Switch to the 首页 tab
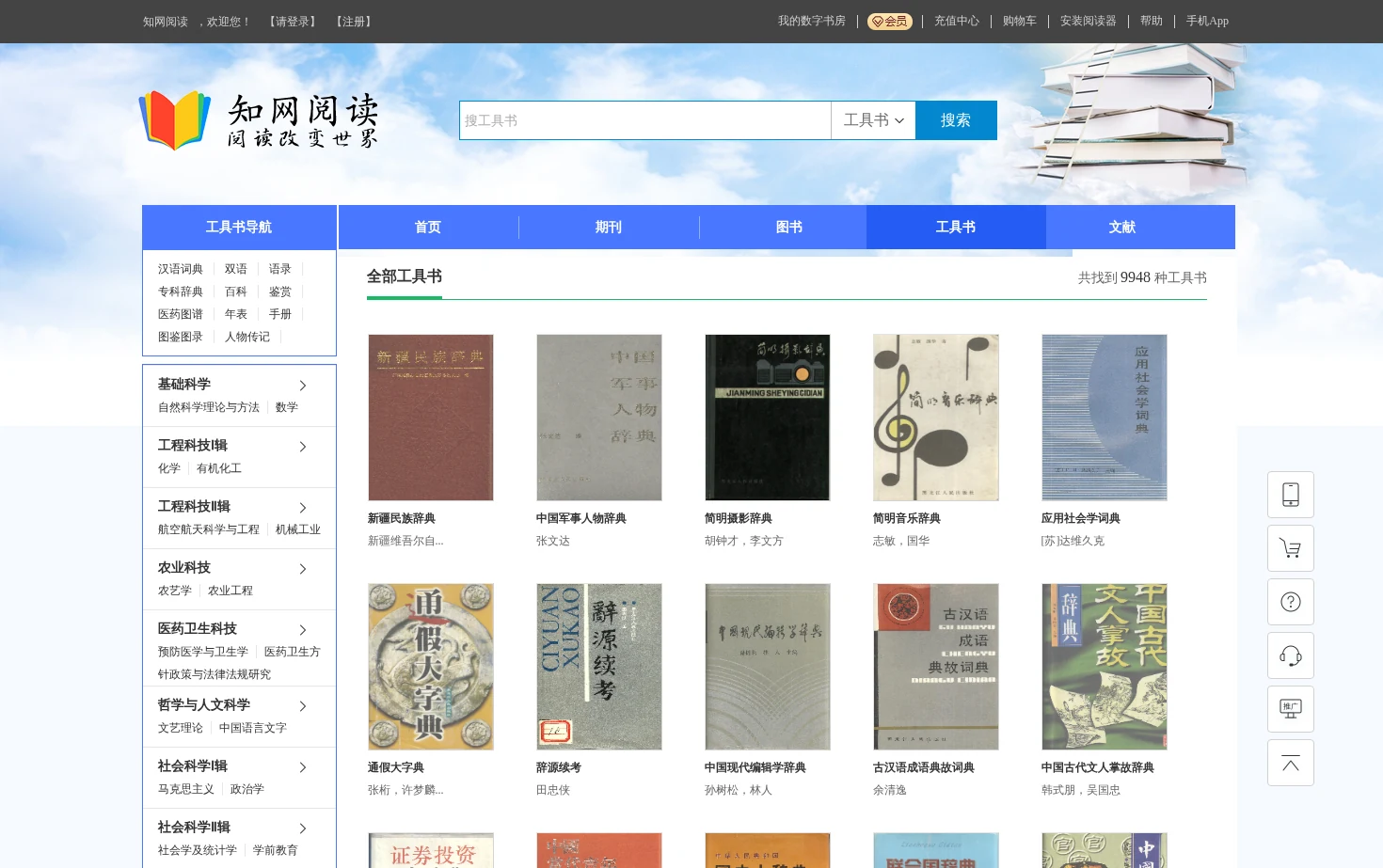 coord(428,227)
